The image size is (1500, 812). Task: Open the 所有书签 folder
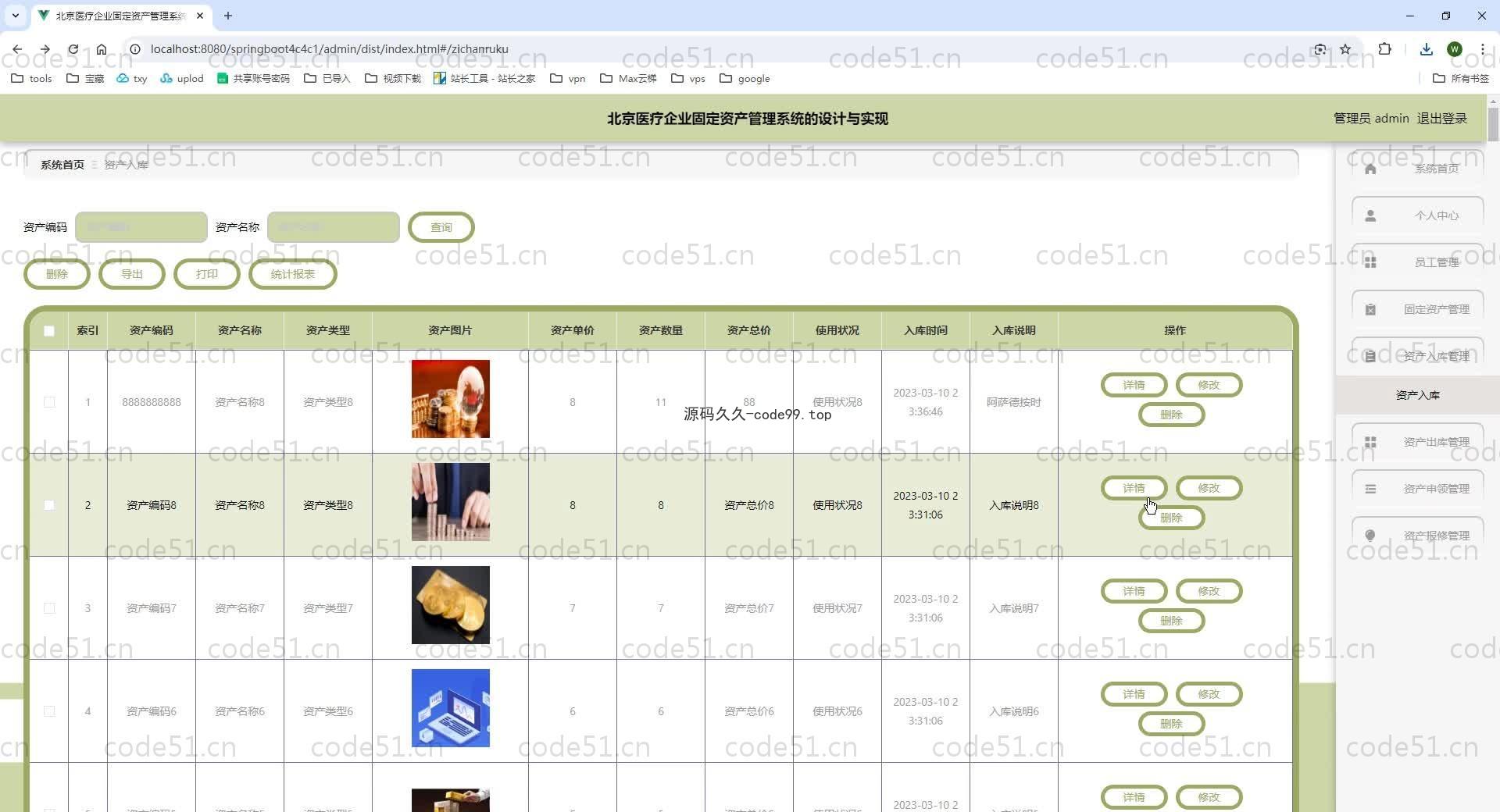pos(1461,78)
